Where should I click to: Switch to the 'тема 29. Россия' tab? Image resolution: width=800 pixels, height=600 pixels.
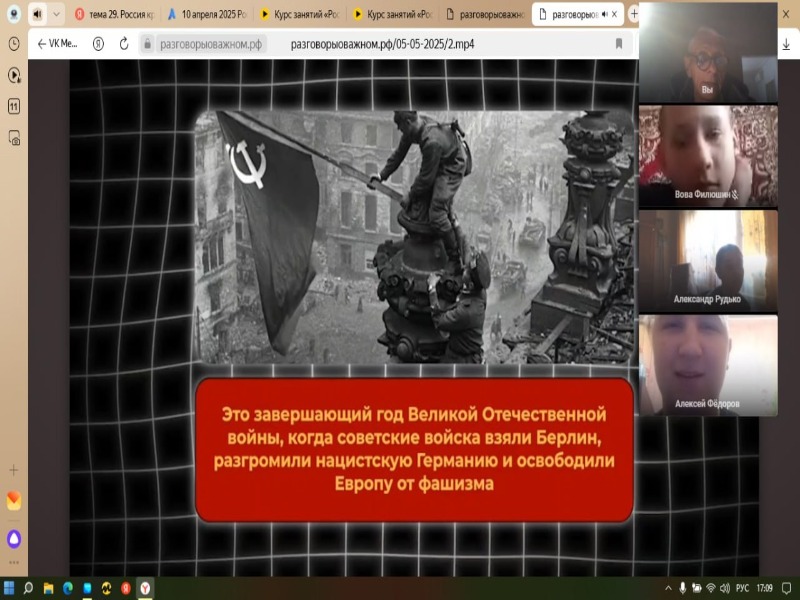tap(115, 14)
